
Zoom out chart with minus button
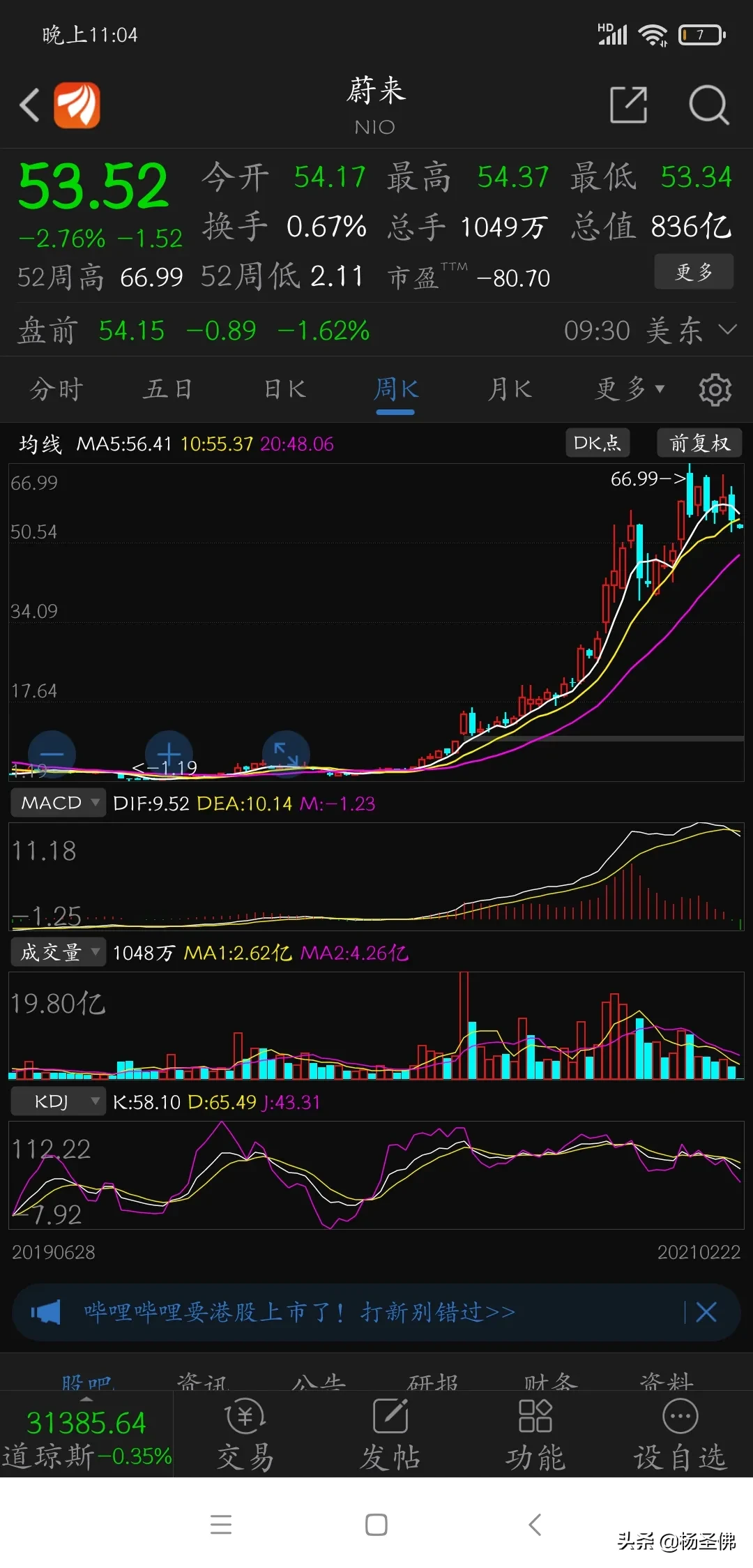[x=52, y=754]
